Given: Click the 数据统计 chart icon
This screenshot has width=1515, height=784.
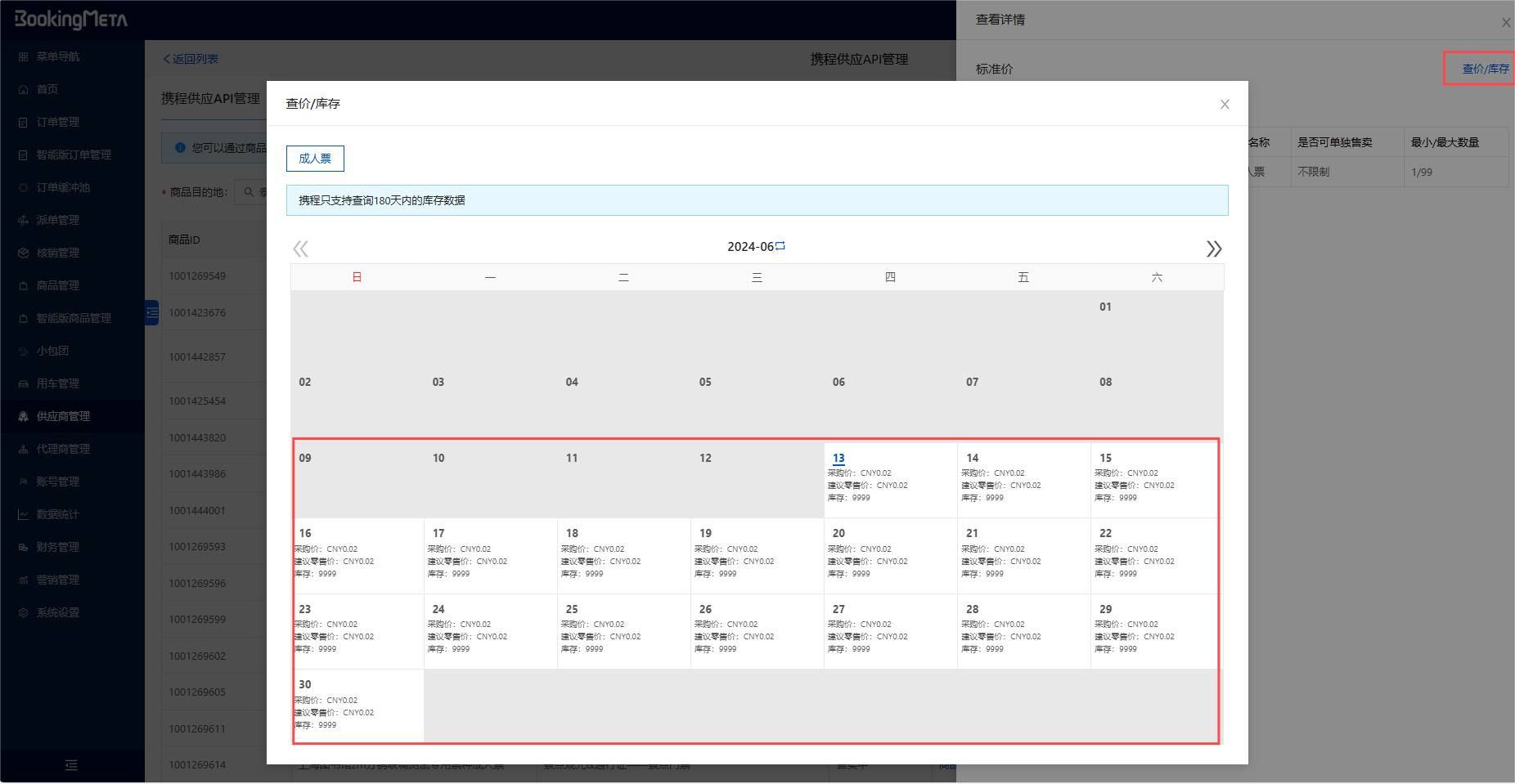Looking at the screenshot, I should [23, 514].
